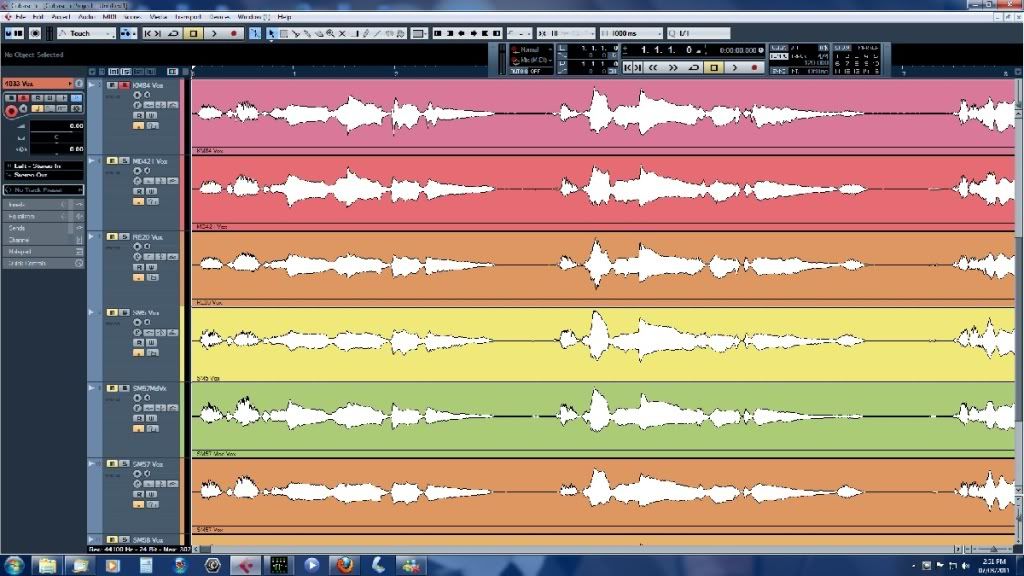The height and width of the screenshot is (576, 1024).
Task: Mute the KM84 Vox track
Action: pyautogui.click(x=112, y=86)
